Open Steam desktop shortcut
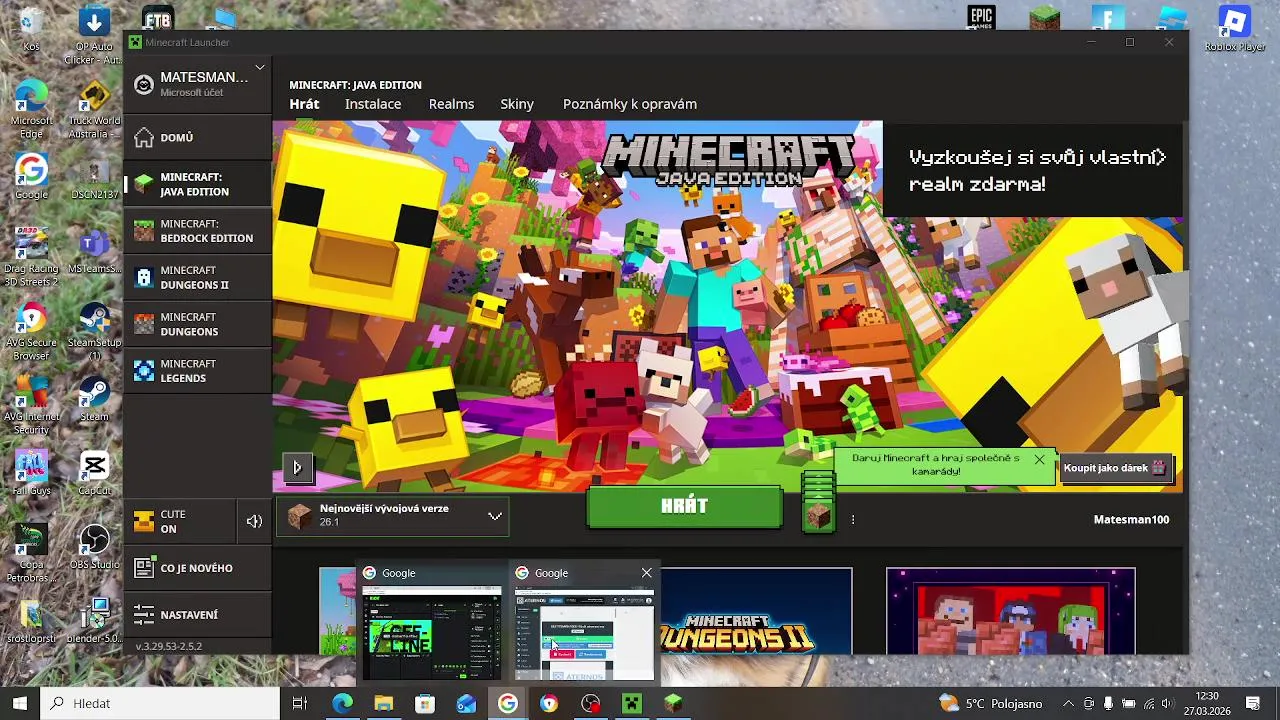1280x720 pixels. tap(93, 399)
